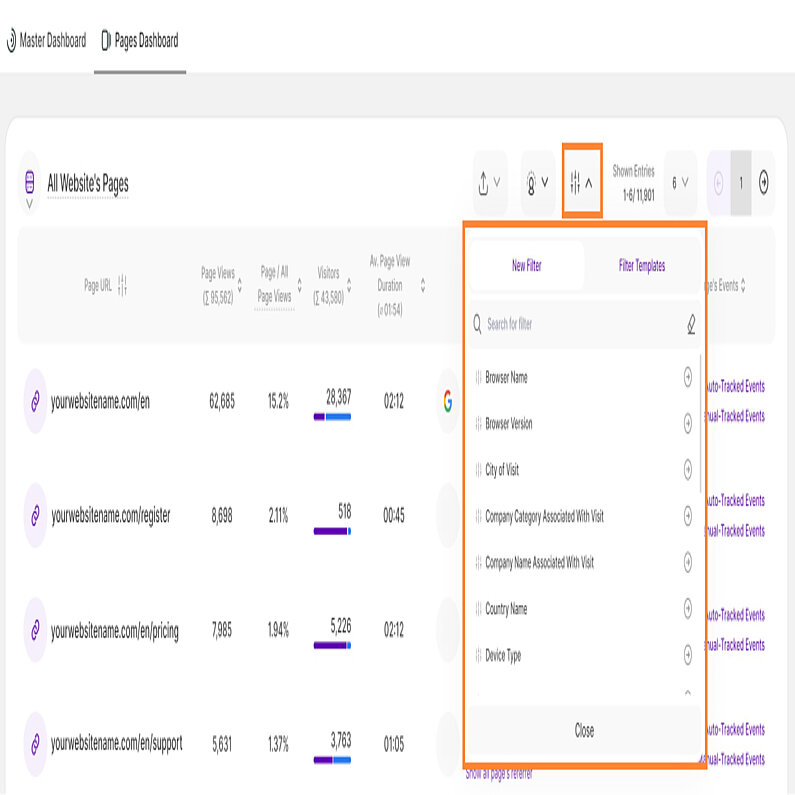This screenshot has width=795, height=795.
Task: Click the All Website's Pages database icon
Action: click(x=29, y=182)
